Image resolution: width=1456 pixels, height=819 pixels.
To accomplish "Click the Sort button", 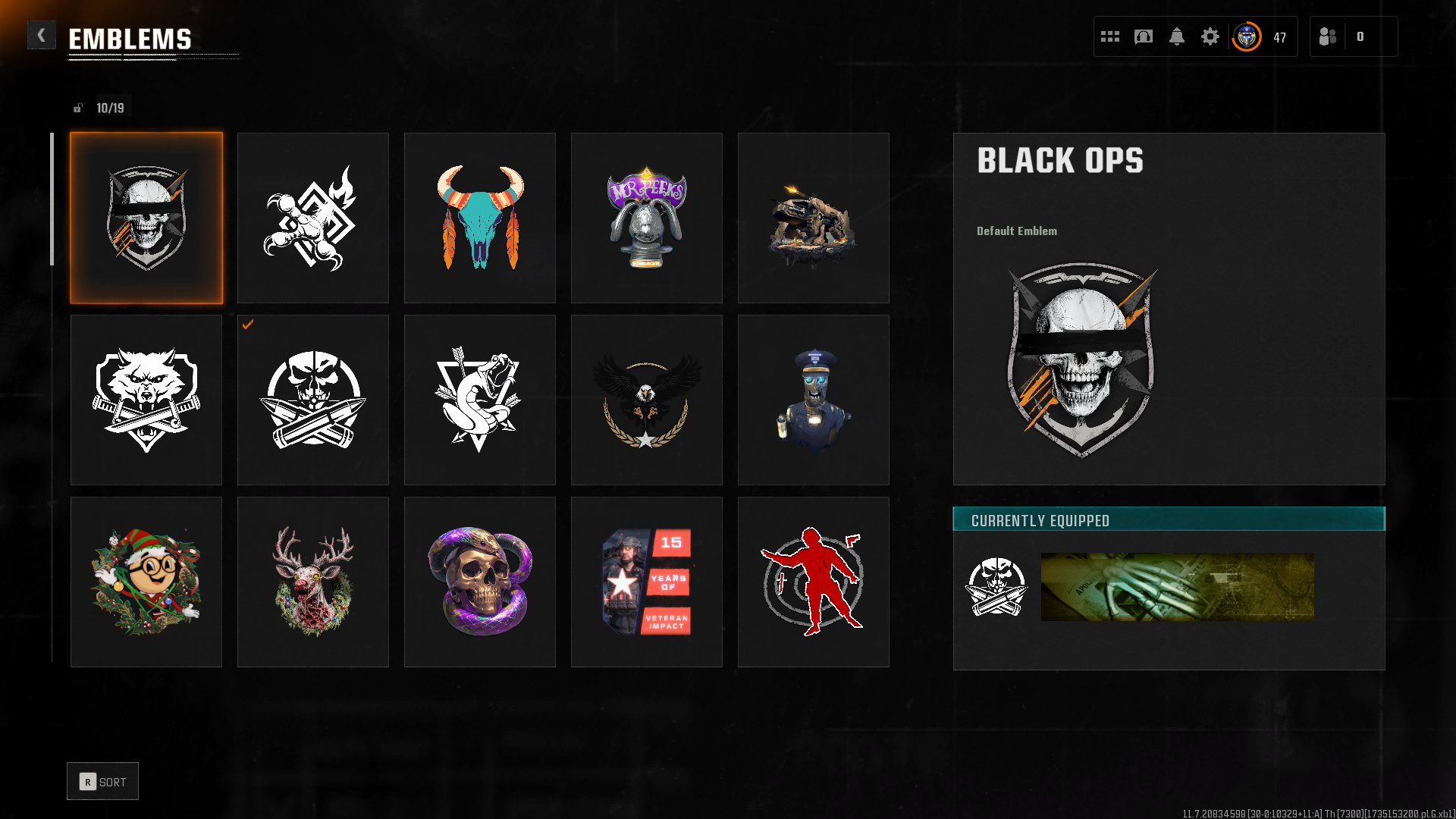I will pos(102,781).
